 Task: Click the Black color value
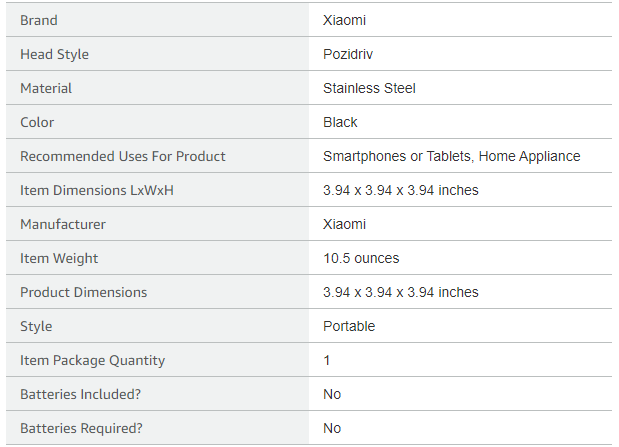340,122
